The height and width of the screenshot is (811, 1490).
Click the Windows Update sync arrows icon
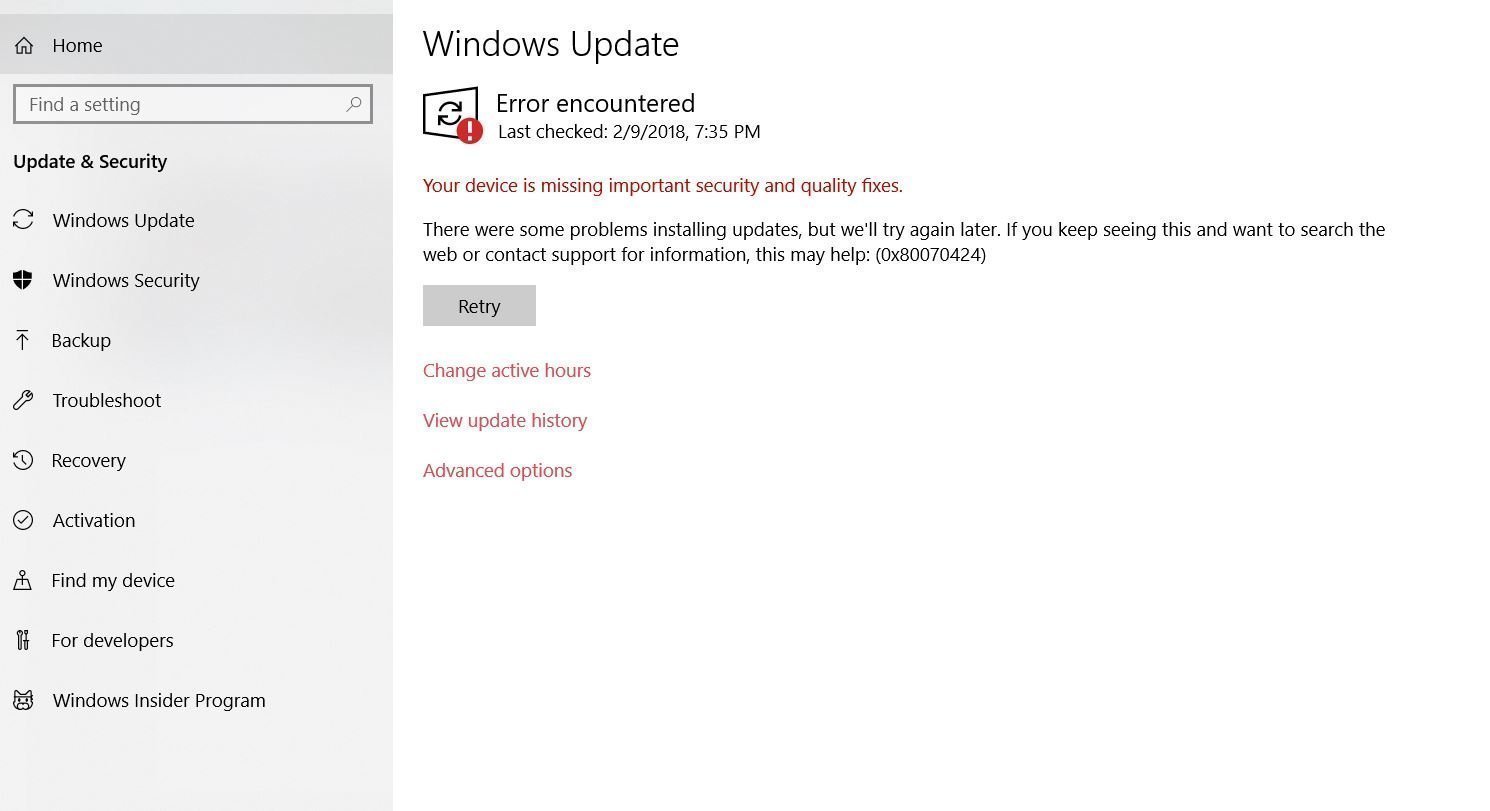(x=23, y=220)
